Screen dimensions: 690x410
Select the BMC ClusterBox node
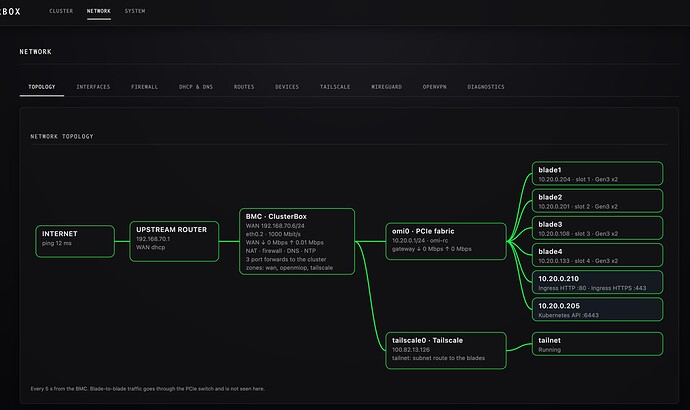[x=297, y=241]
